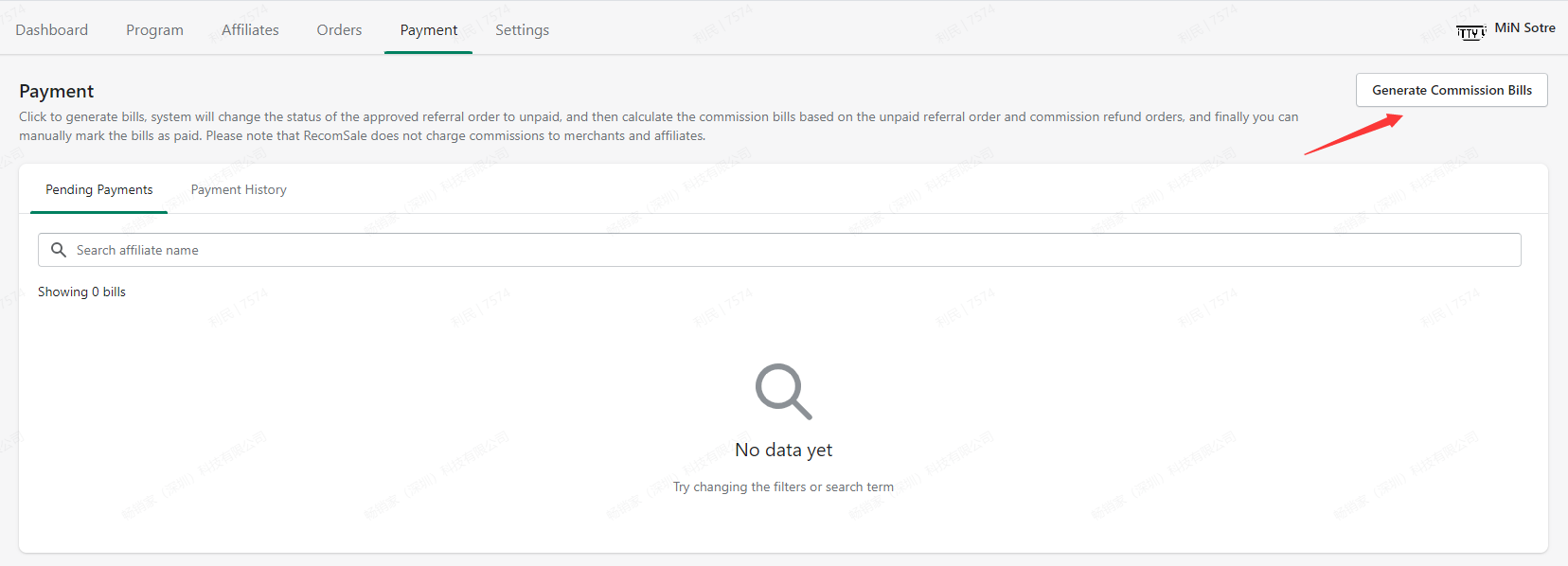Click the large empty-state magnifier icon
Viewport: 1568px width, 566px height.
point(783,391)
